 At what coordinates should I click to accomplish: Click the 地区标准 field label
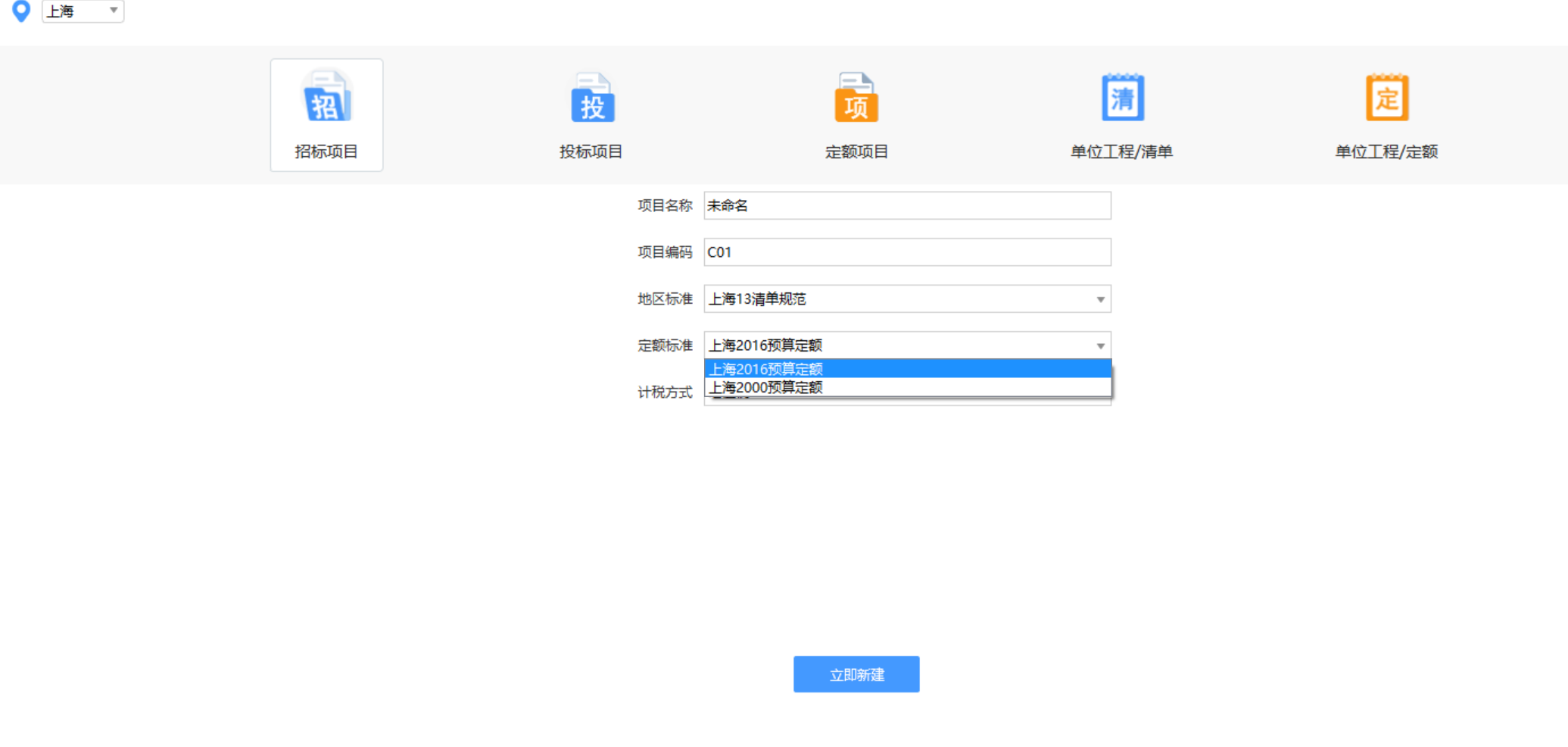[x=665, y=299]
